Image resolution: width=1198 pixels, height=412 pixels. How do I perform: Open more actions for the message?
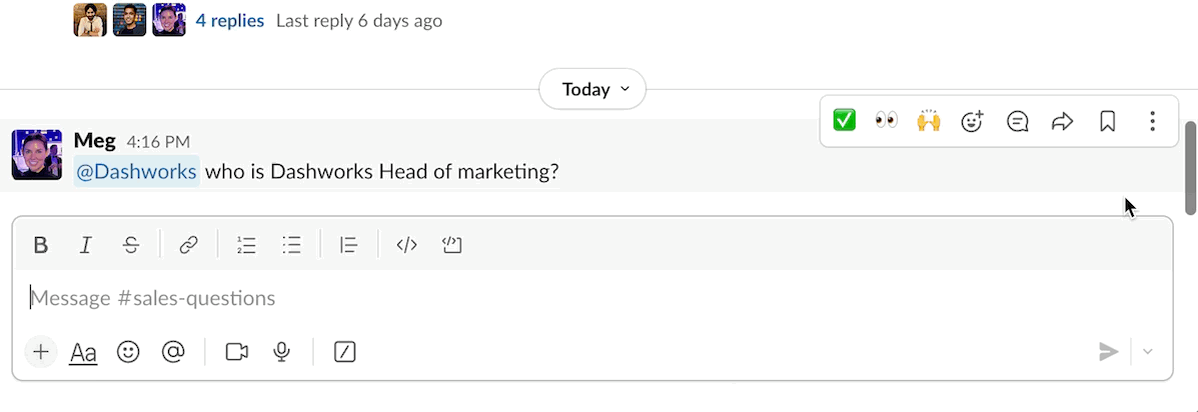point(1152,121)
